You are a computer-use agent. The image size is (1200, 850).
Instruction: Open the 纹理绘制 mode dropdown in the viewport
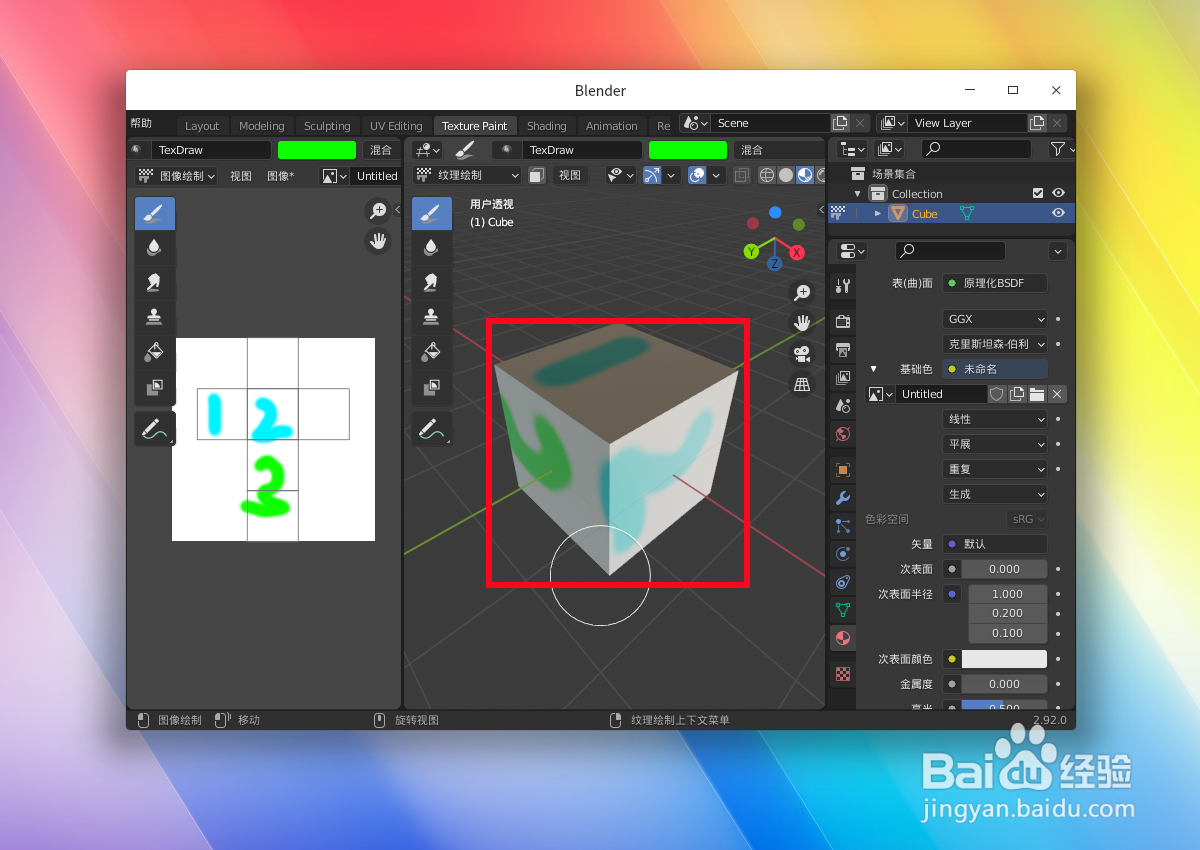(x=467, y=175)
